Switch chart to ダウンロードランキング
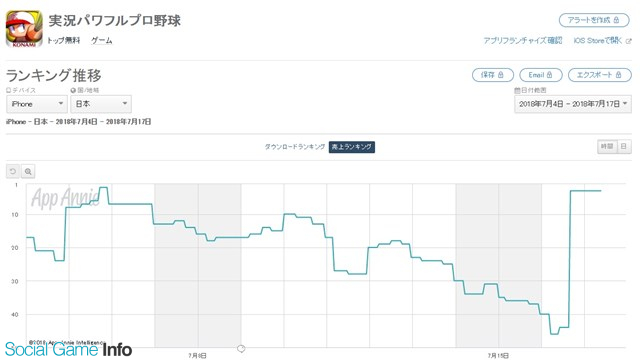Viewport: 640px width, 362px height. tap(295, 147)
